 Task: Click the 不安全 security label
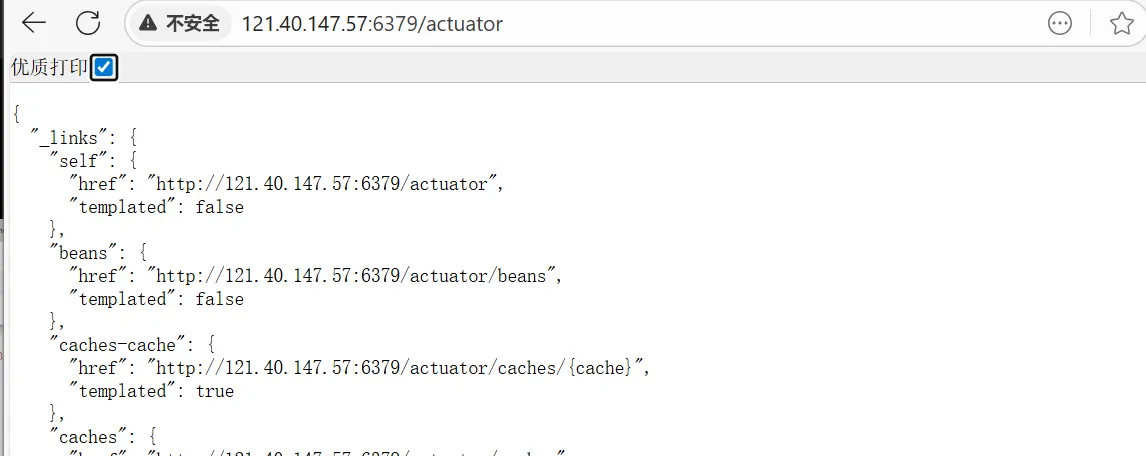[x=192, y=23]
